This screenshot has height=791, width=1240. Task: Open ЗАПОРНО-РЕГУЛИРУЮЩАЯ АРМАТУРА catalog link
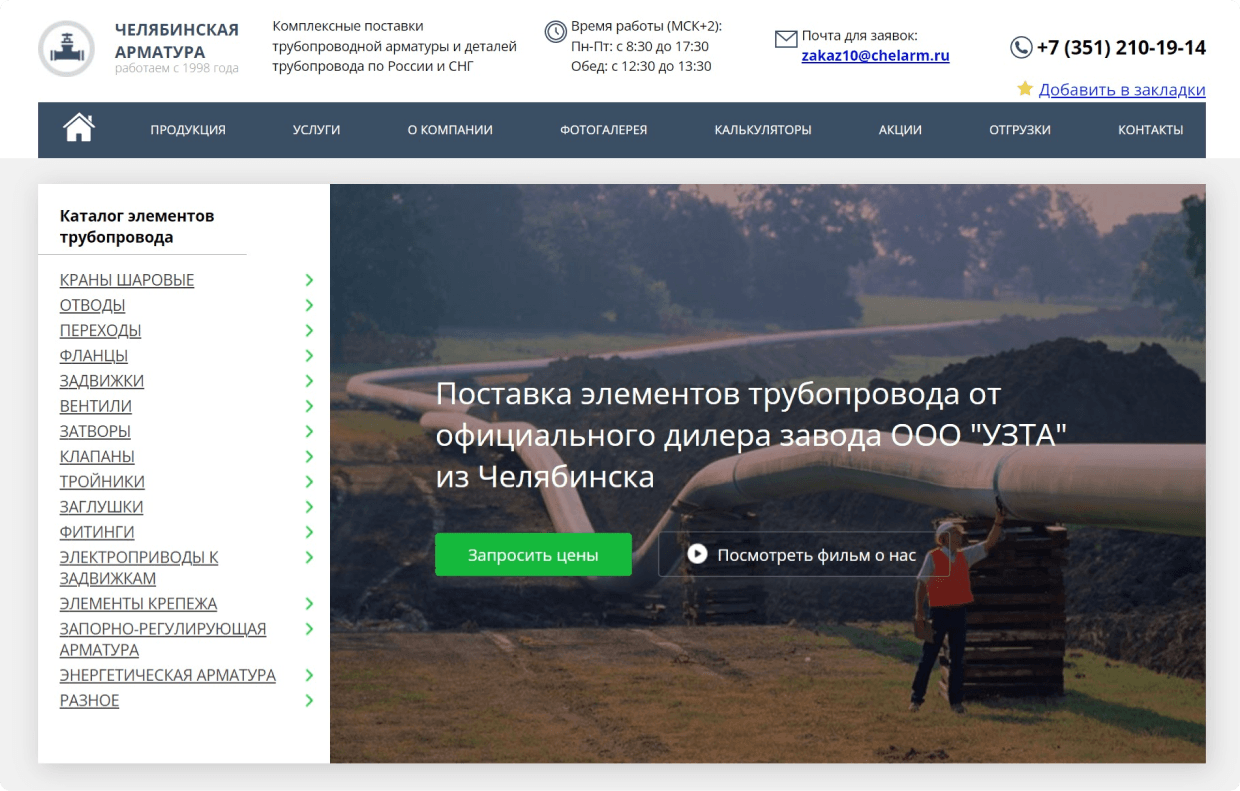(163, 639)
